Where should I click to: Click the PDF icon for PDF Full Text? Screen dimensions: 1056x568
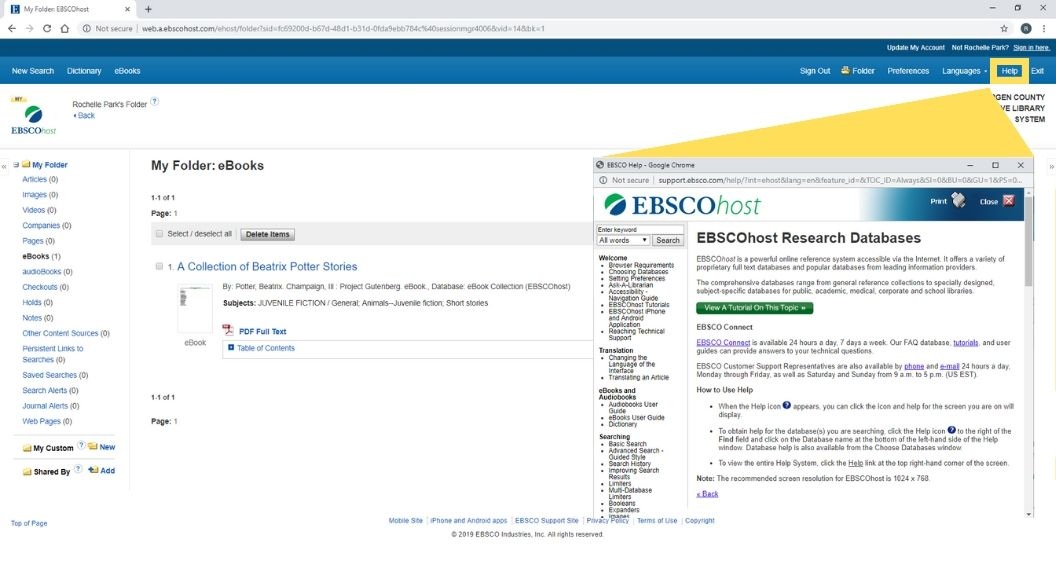tap(228, 330)
